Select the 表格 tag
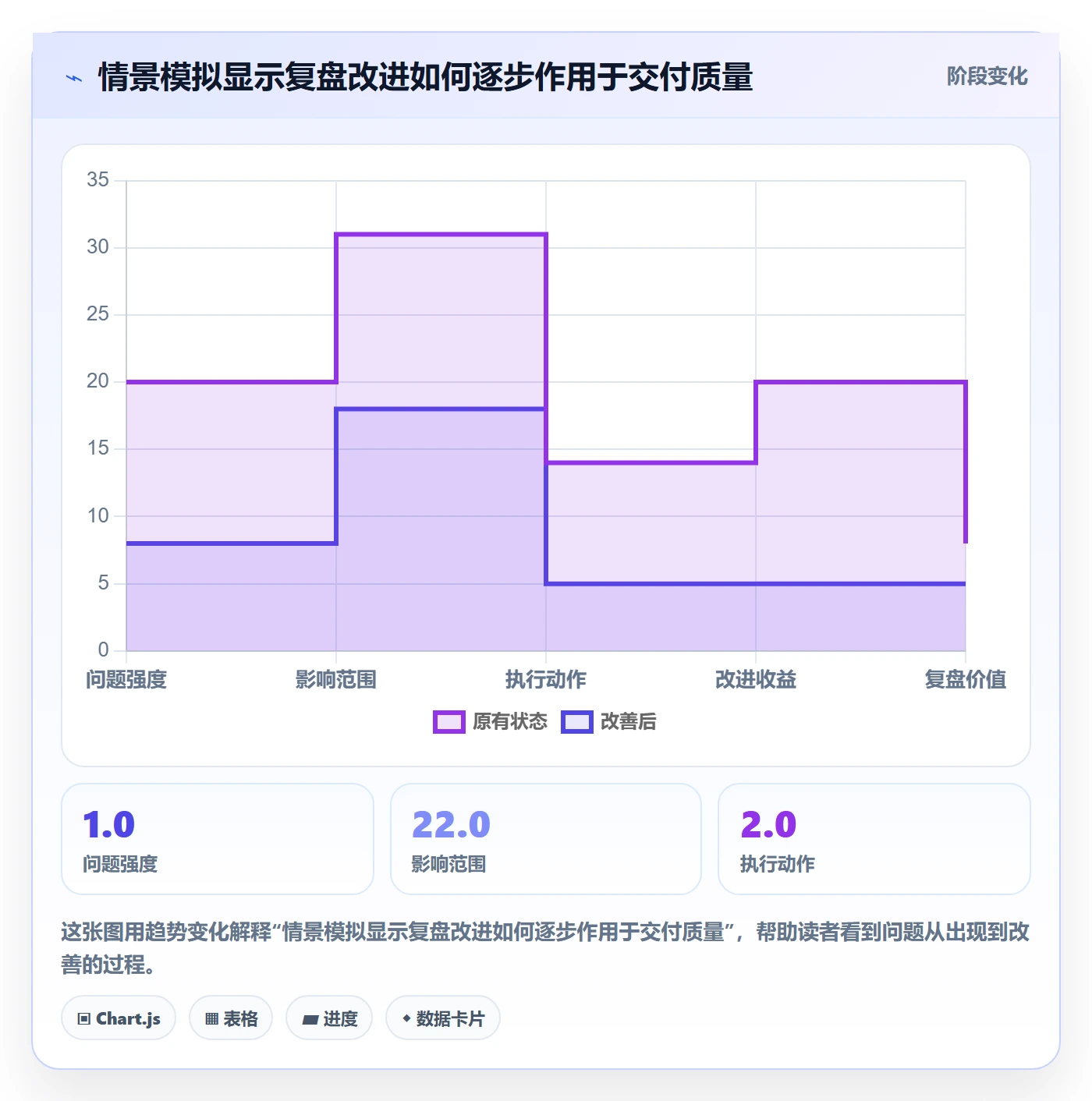Image resolution: width=1092 pixels, height=1101 pixels. point(231,1018)
